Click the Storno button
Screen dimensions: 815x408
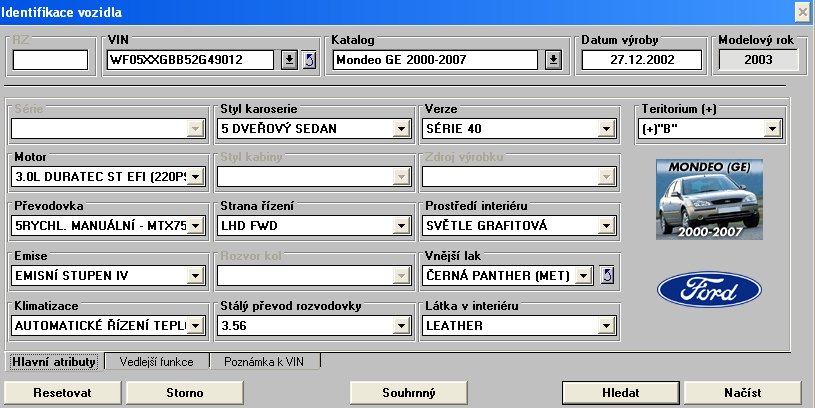185,393
